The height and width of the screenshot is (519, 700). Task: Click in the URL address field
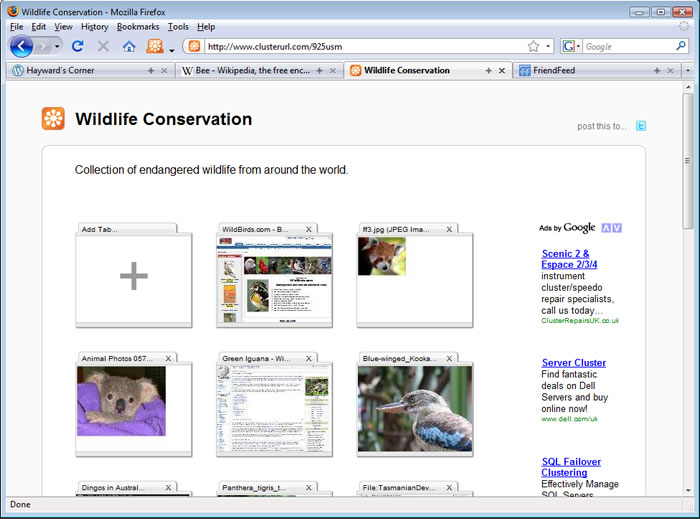point(360,46)
